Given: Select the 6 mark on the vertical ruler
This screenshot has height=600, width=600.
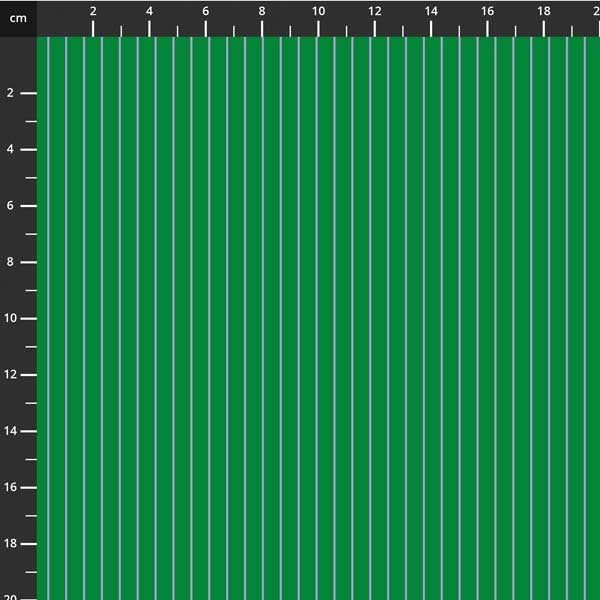Looking at the screenshot, I should coord(10,206).
